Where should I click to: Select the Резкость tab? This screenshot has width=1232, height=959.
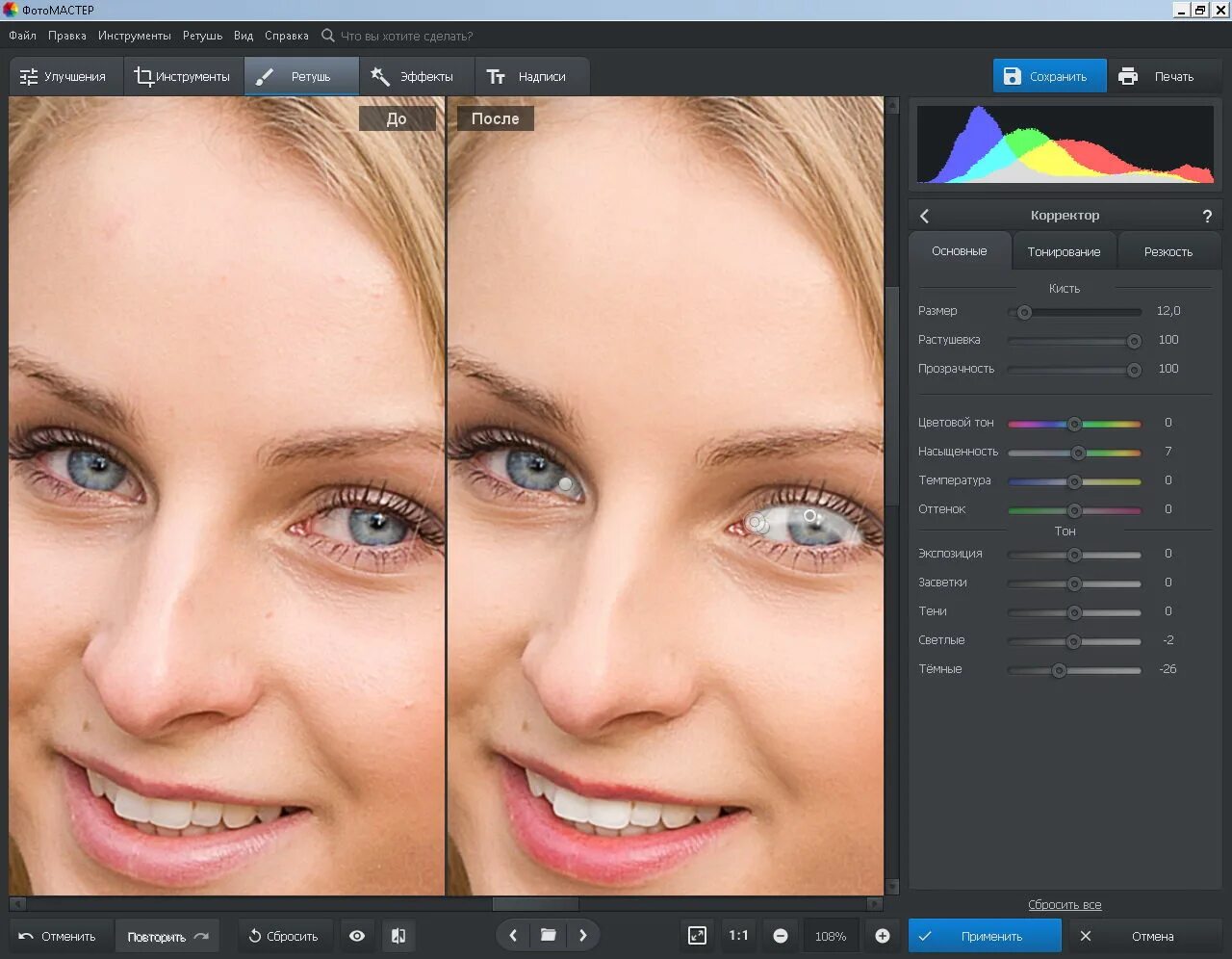pyautogui.click(x=1168, y=251)
